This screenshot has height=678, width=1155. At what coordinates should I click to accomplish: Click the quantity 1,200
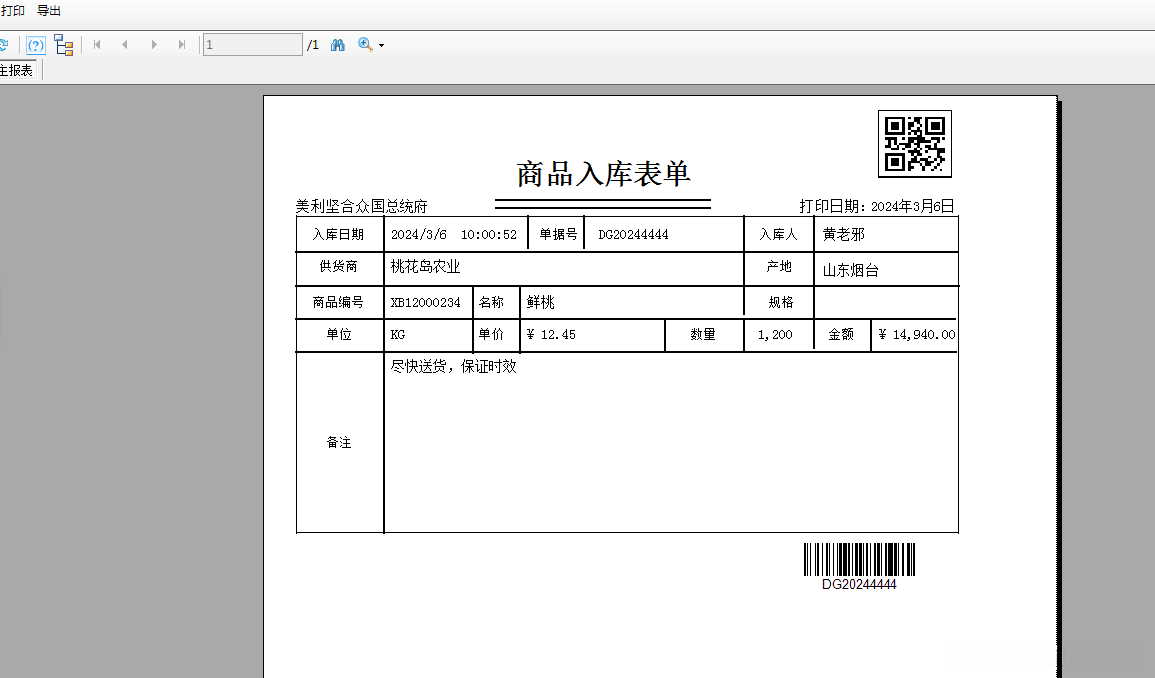(x=775, y=335)
